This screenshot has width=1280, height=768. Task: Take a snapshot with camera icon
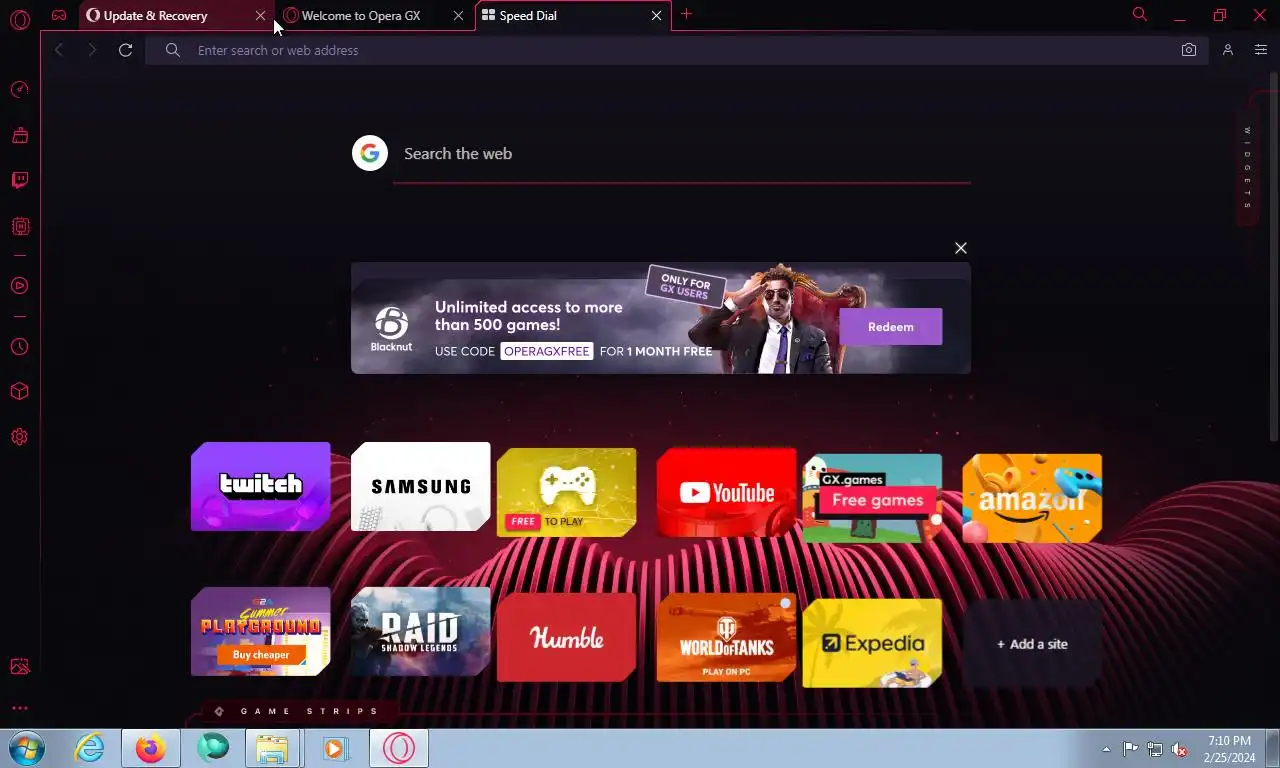click(x=1188, y=50)
